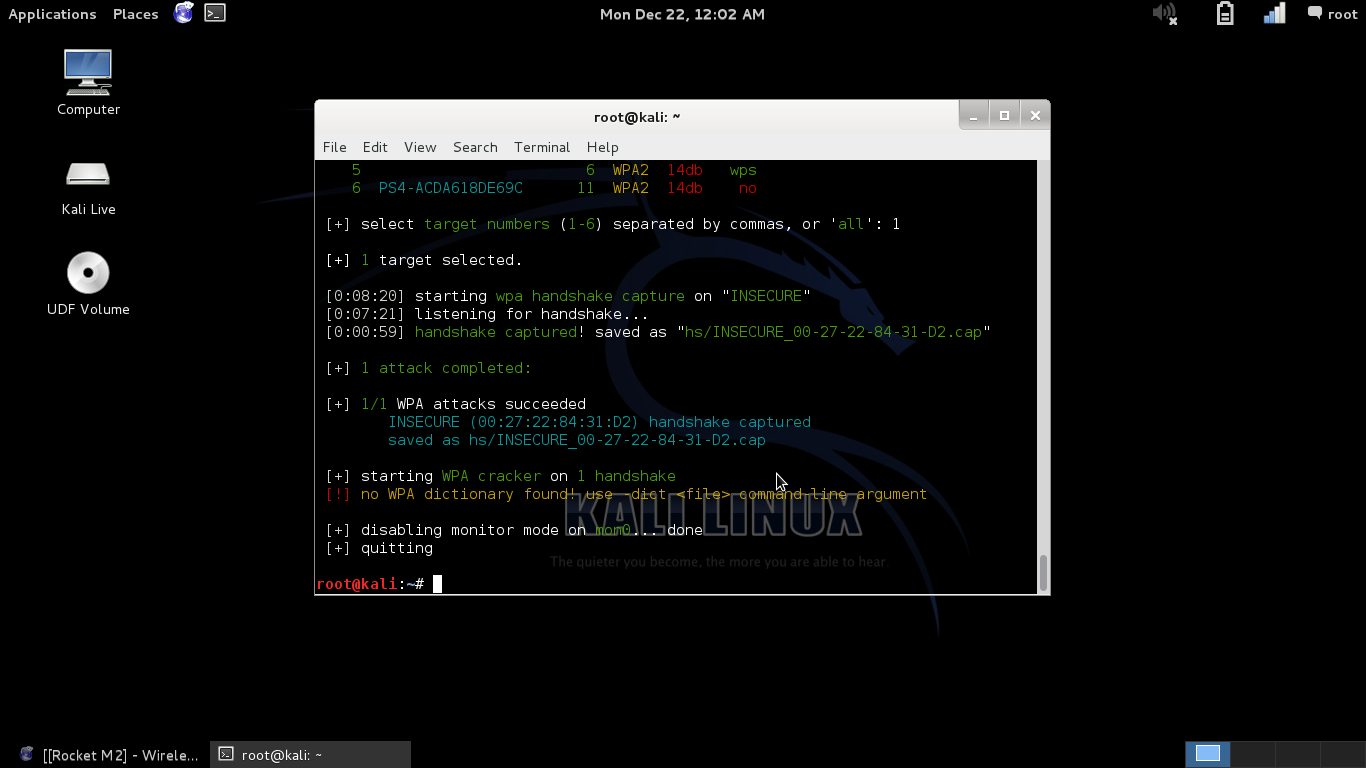Click "no WPA dictionary found!" warning
Viewport: 1366px width, 768px height.
point(468,494)
